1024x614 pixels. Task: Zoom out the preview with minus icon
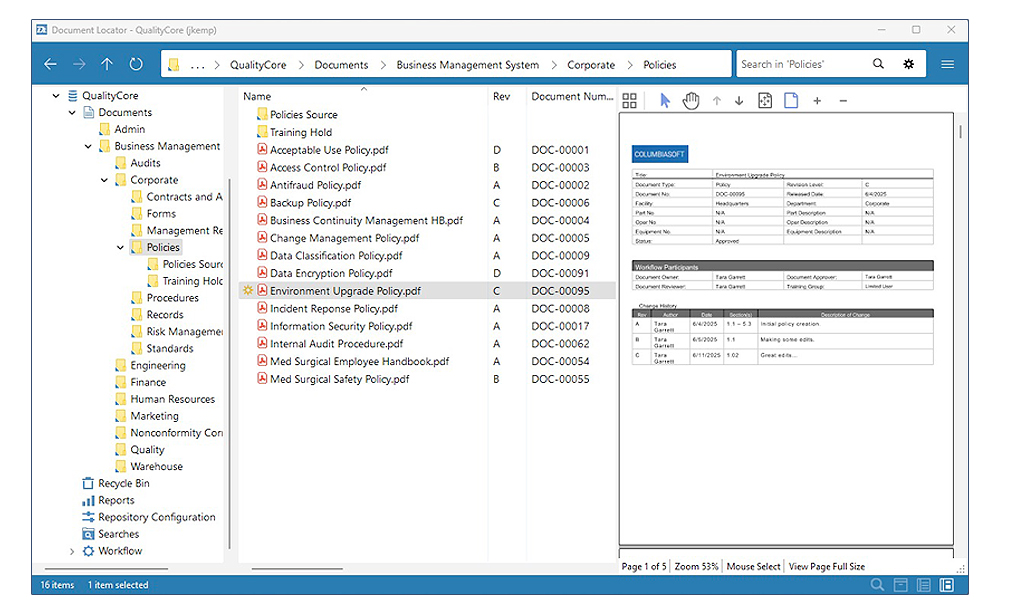pos(843,101)
